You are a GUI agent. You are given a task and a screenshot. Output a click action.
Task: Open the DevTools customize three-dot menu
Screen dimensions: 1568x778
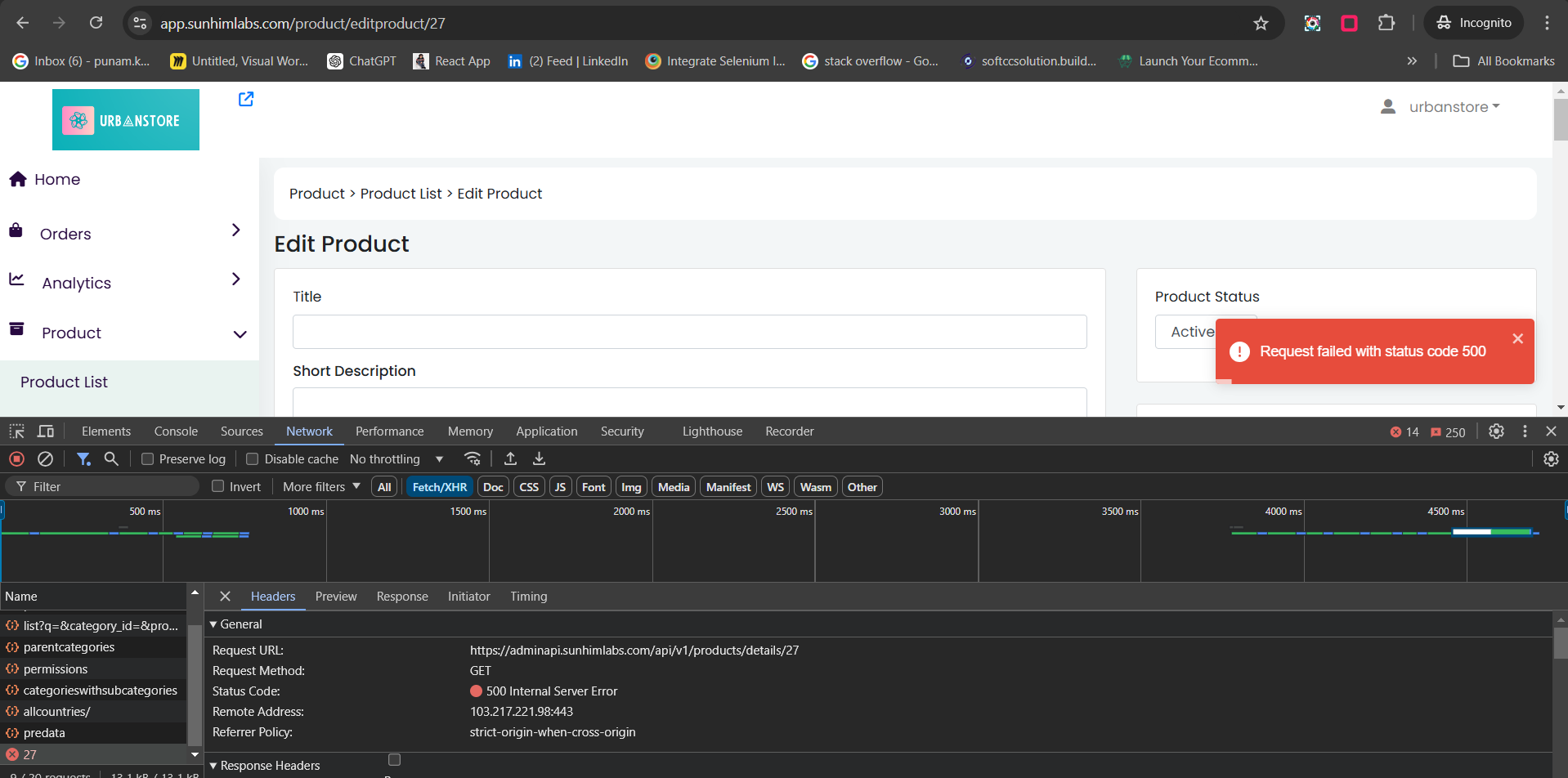click(1525, 431)
